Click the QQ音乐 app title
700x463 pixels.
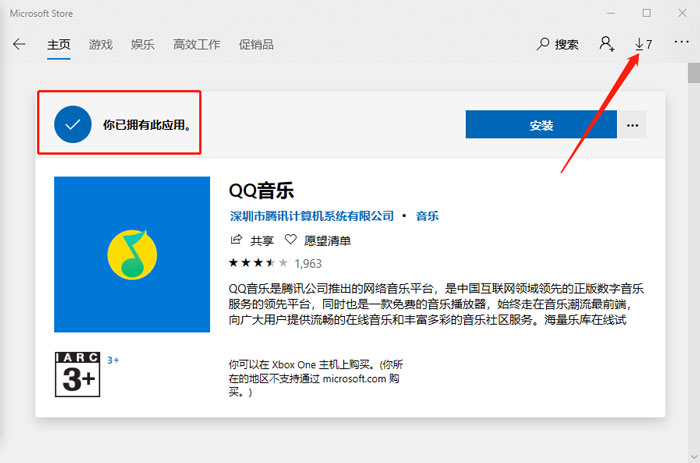coord(261,191)
